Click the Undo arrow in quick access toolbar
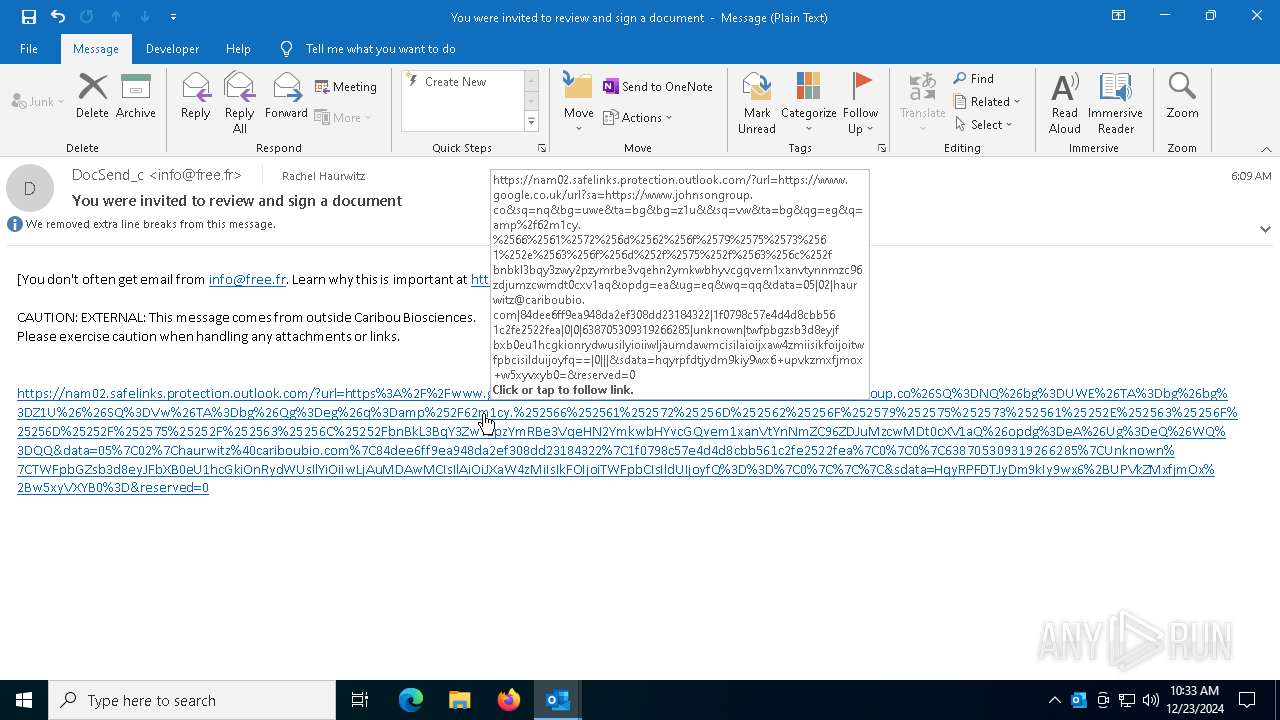 tap(58, 16)
